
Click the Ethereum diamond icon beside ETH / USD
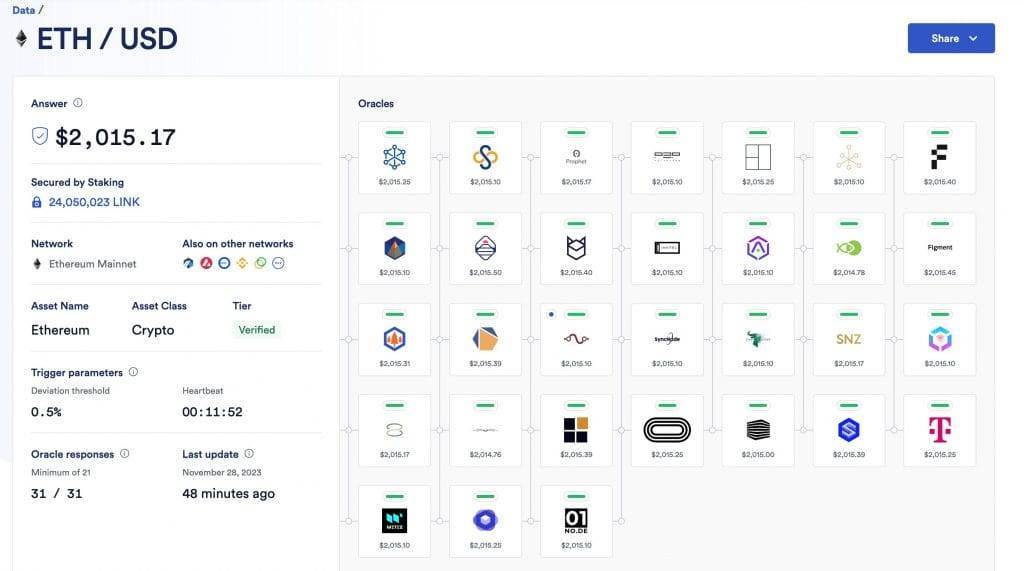(x=22, y=39)
